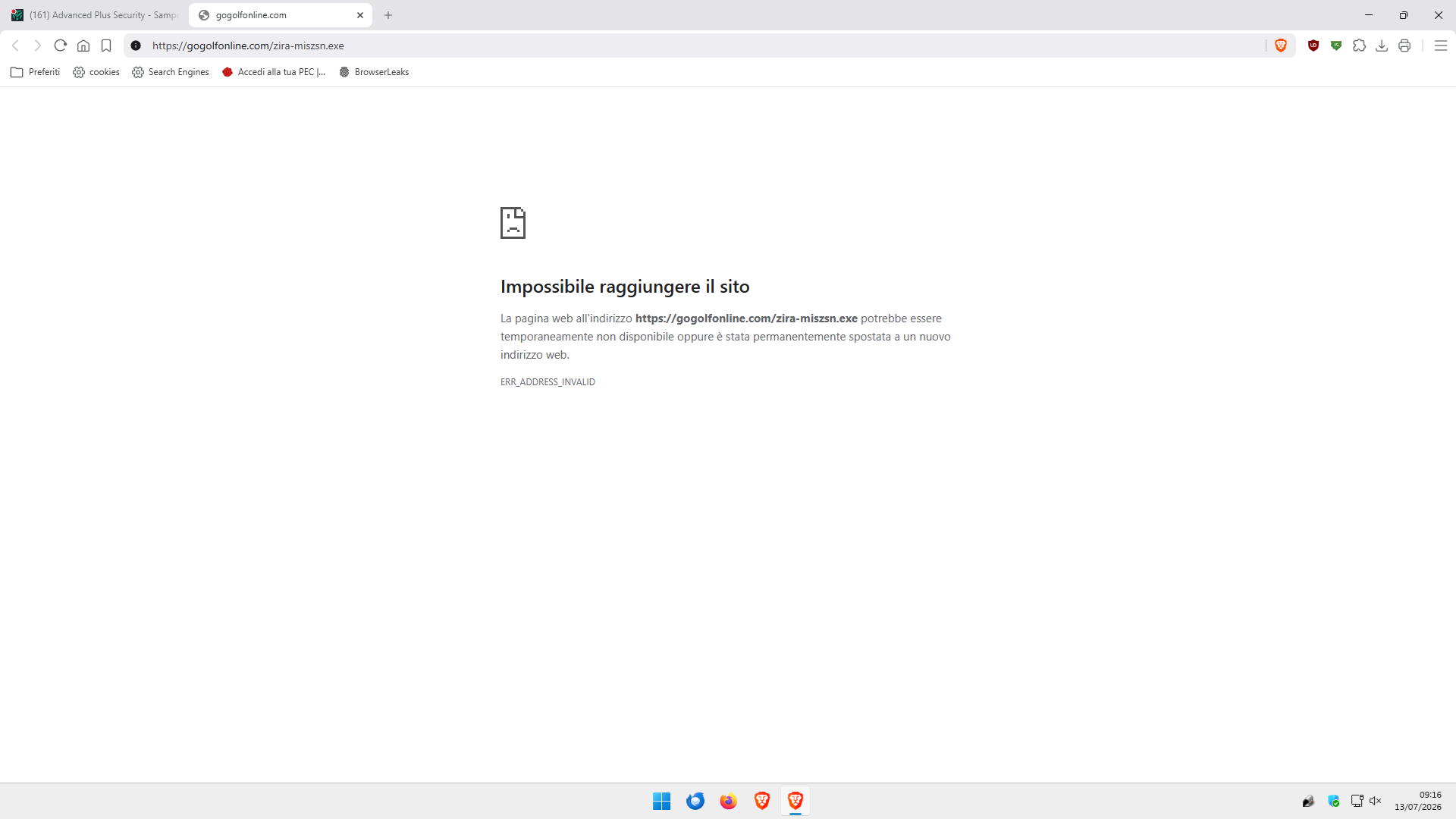1456x819 pixels.
Task: Open the cookies bookmark
Action: click(96, 72)
